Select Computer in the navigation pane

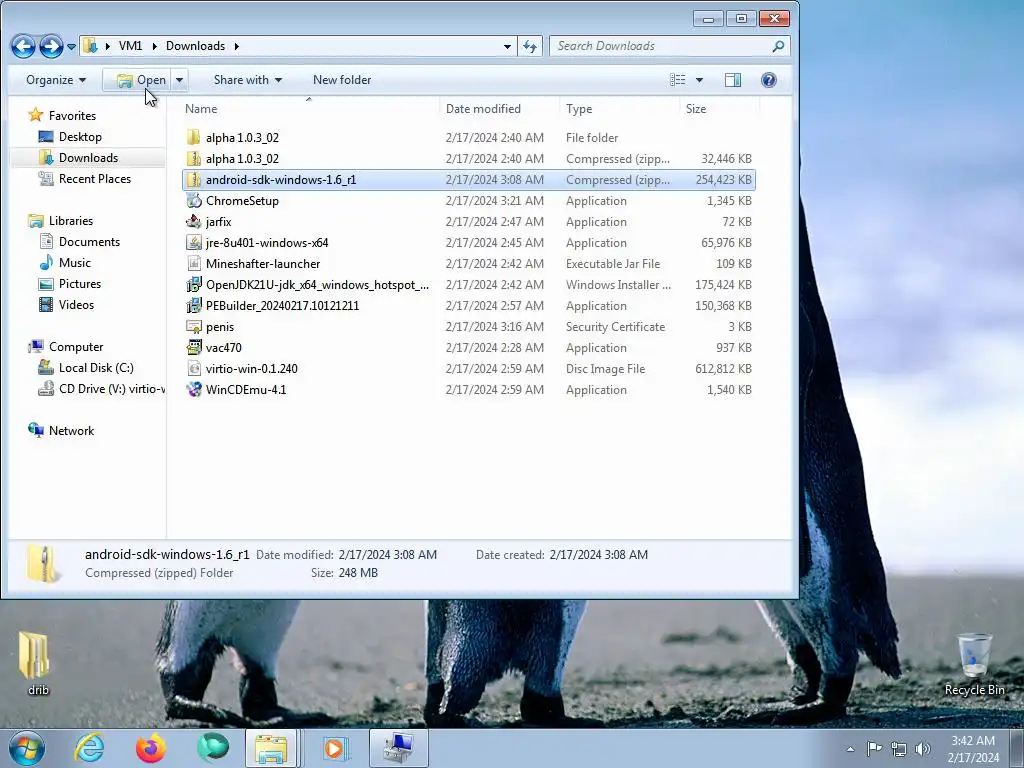(76, 347)
